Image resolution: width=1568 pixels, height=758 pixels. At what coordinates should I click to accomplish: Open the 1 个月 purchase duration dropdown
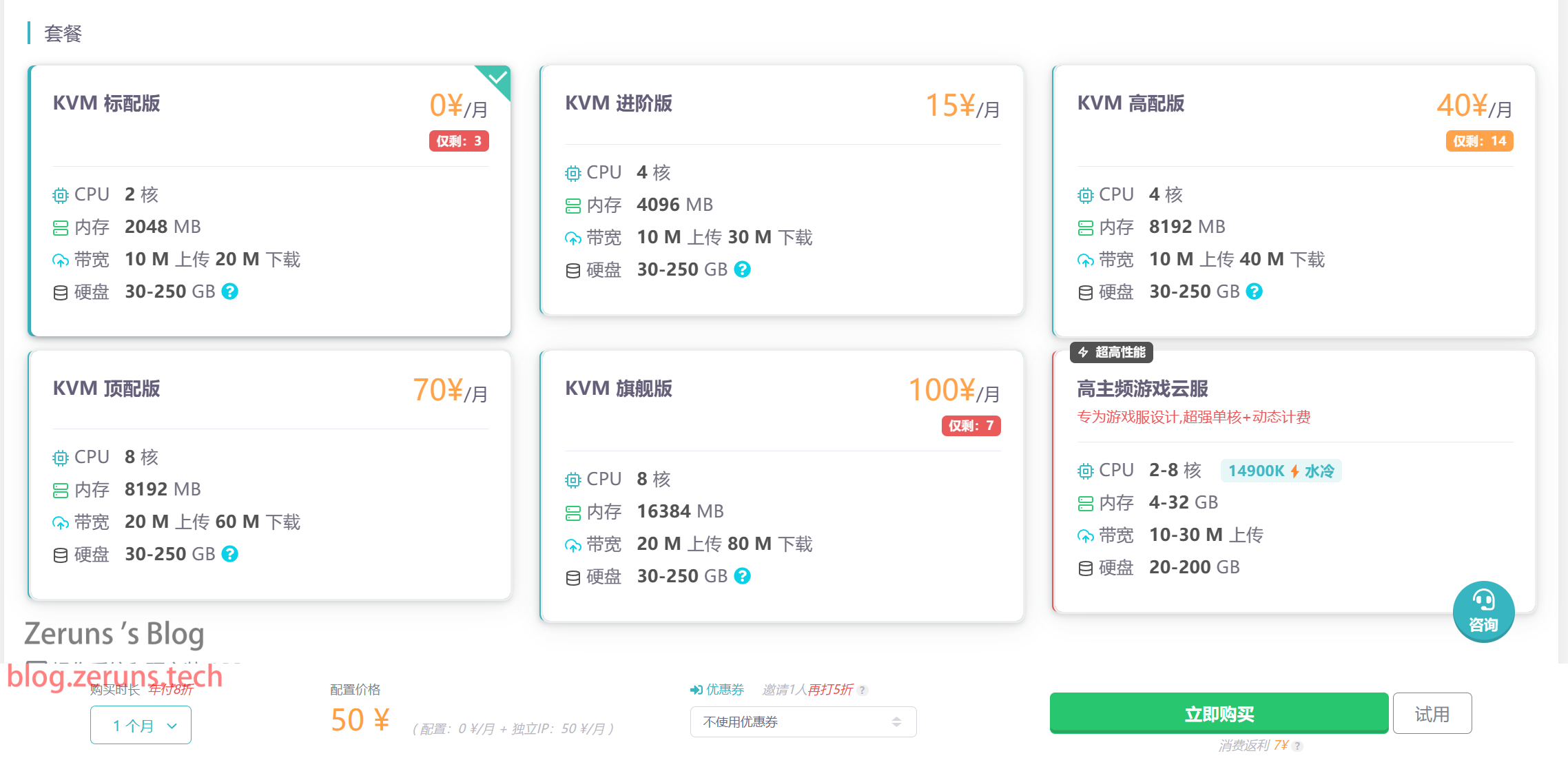[x=141, y=726]
